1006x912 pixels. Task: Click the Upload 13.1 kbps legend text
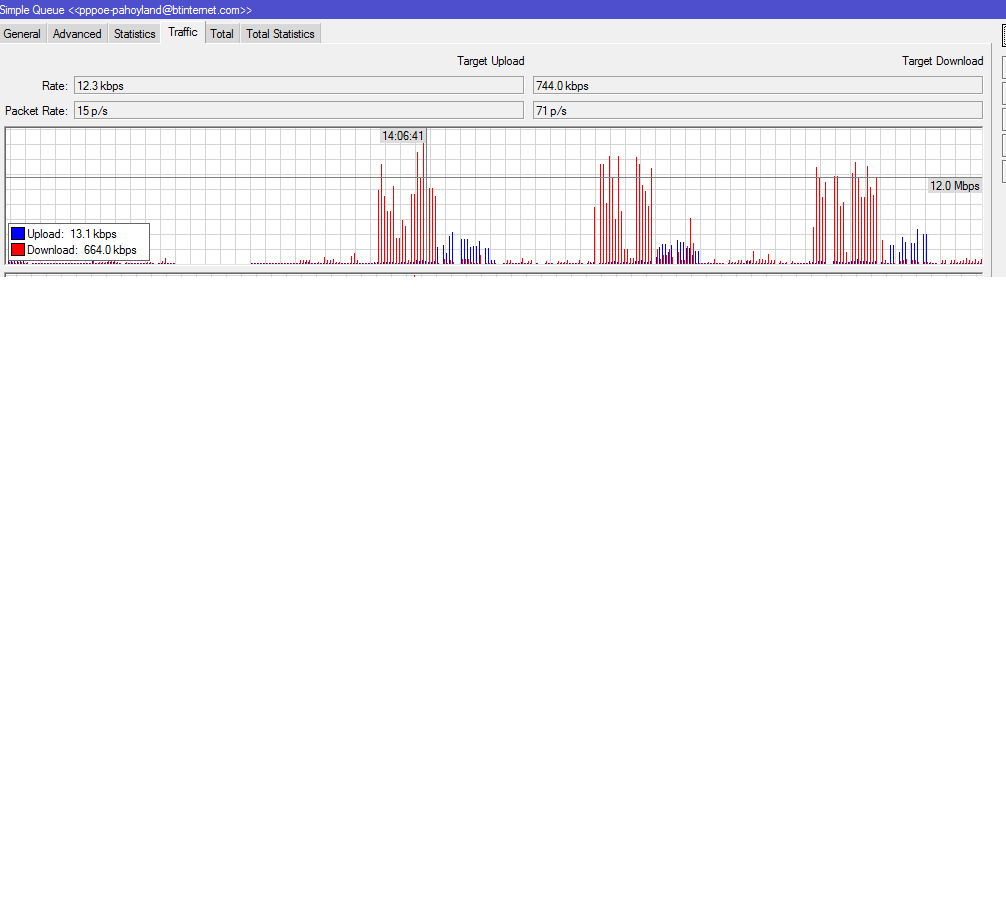[72, 234]
